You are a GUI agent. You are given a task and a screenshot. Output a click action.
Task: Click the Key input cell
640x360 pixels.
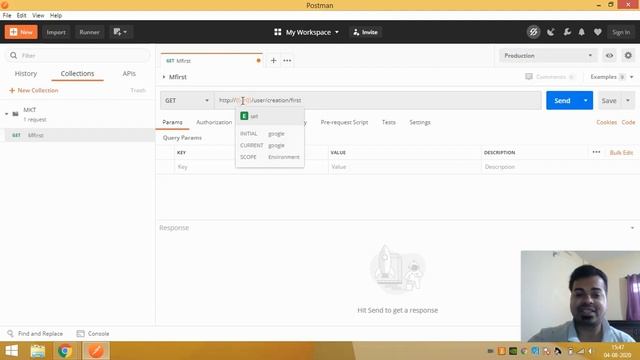tap(251, 167)
